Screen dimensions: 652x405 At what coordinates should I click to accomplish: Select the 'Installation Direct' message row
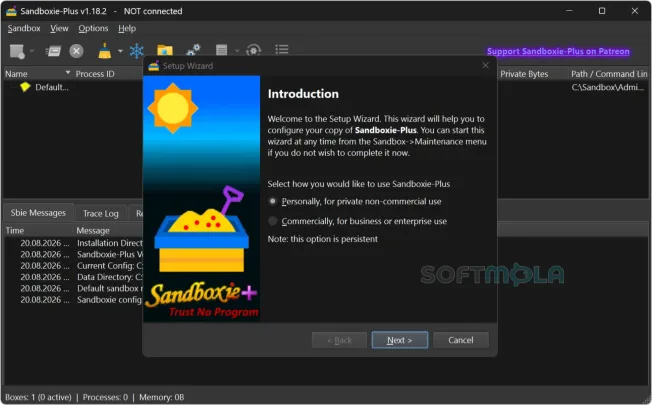(81, 243)
